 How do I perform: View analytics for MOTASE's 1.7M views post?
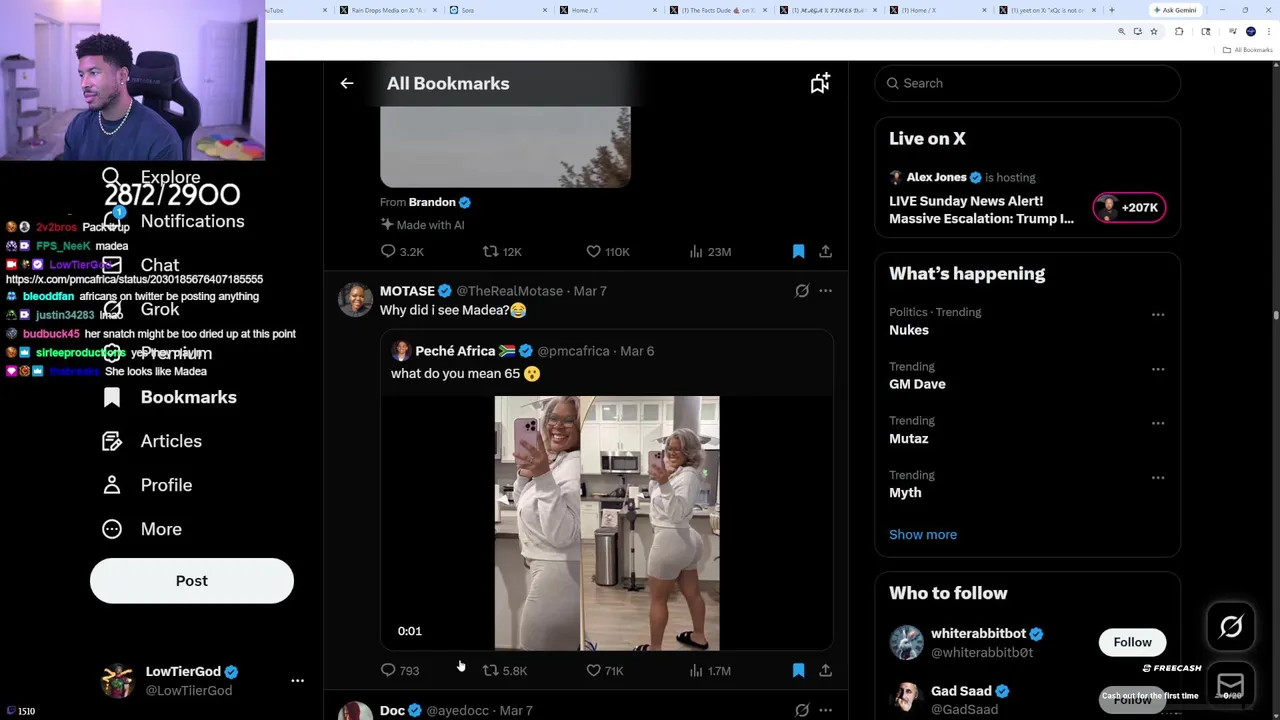pos(710,671)
